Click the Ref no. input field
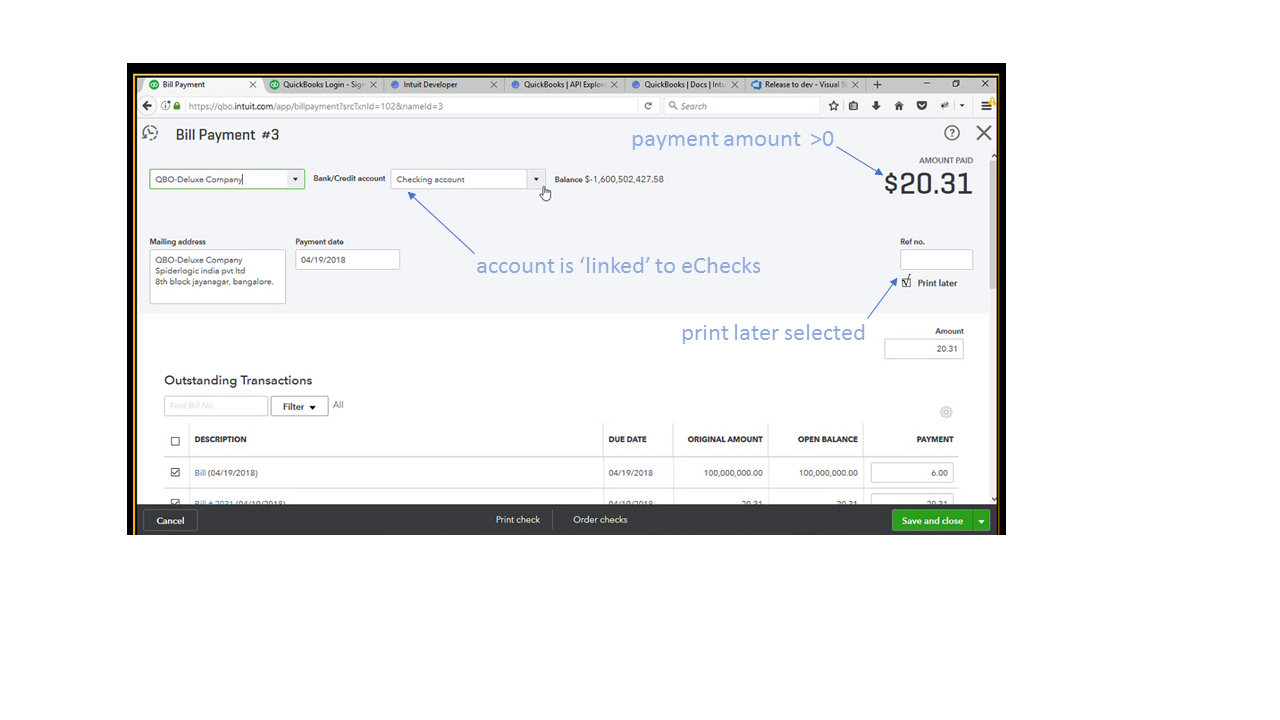Viewport: 1280px width, 720px height. (x=936, y=260)
